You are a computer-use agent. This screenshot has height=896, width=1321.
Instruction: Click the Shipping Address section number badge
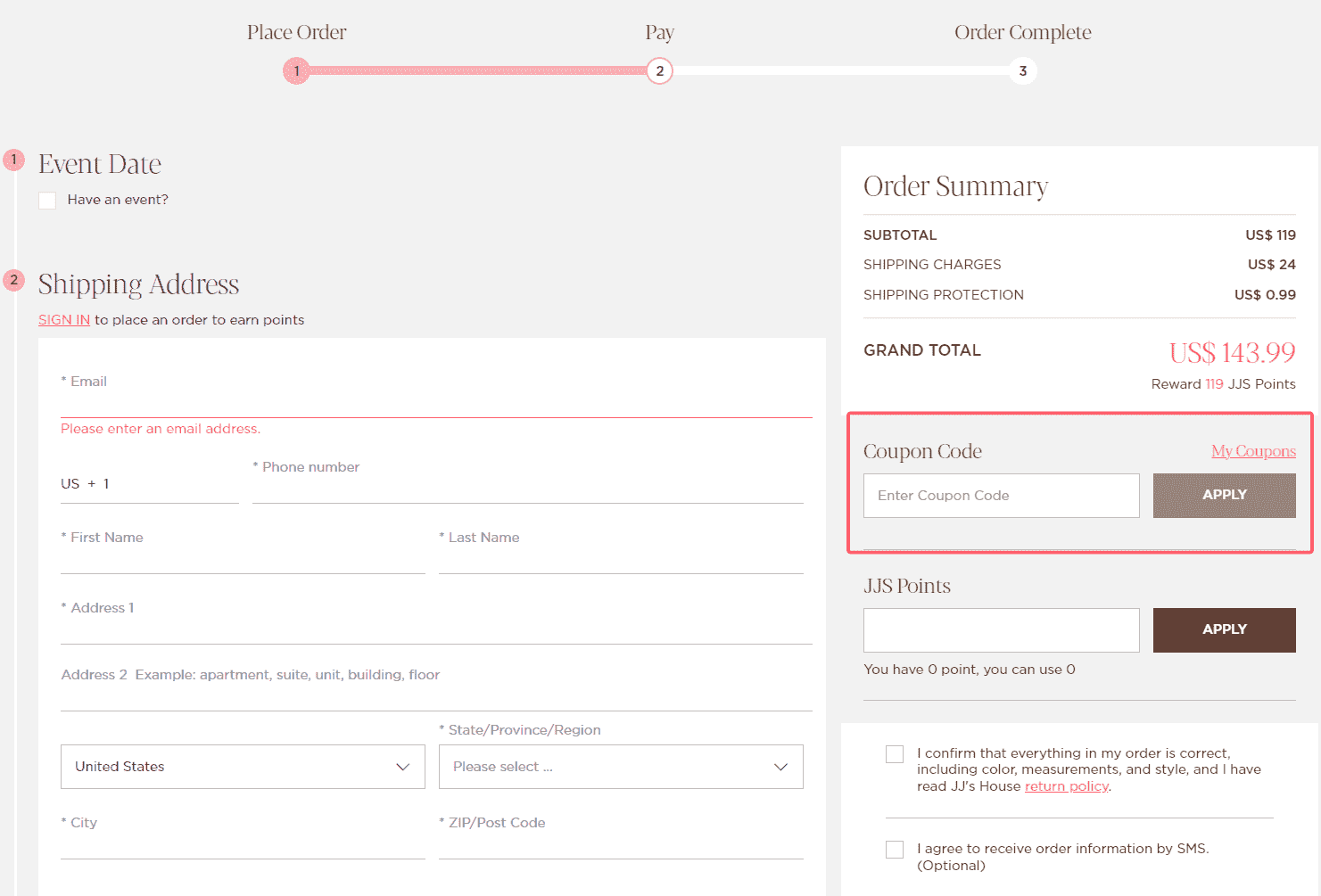pos(13,280)
